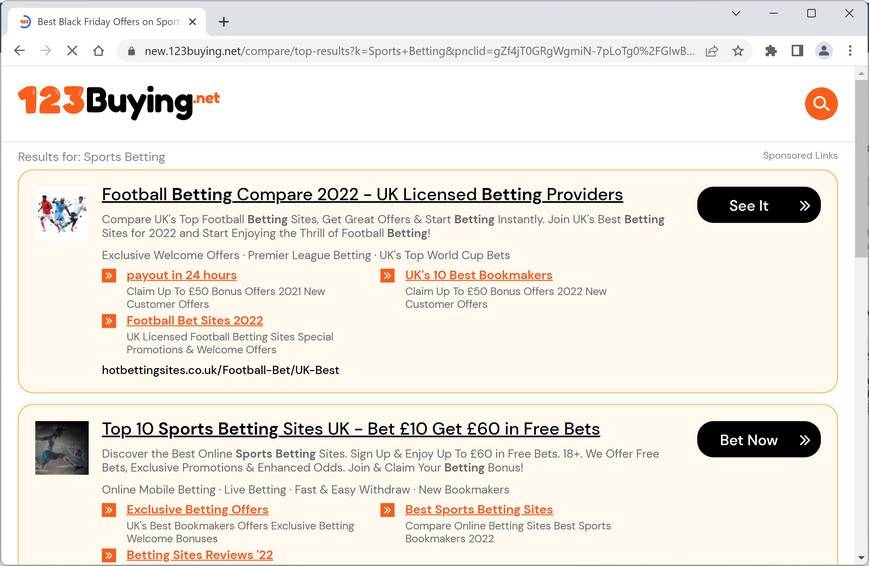Click arrow icon beside payout in 24 hours
Screen dimensions: 869x566
pos(109,276)
